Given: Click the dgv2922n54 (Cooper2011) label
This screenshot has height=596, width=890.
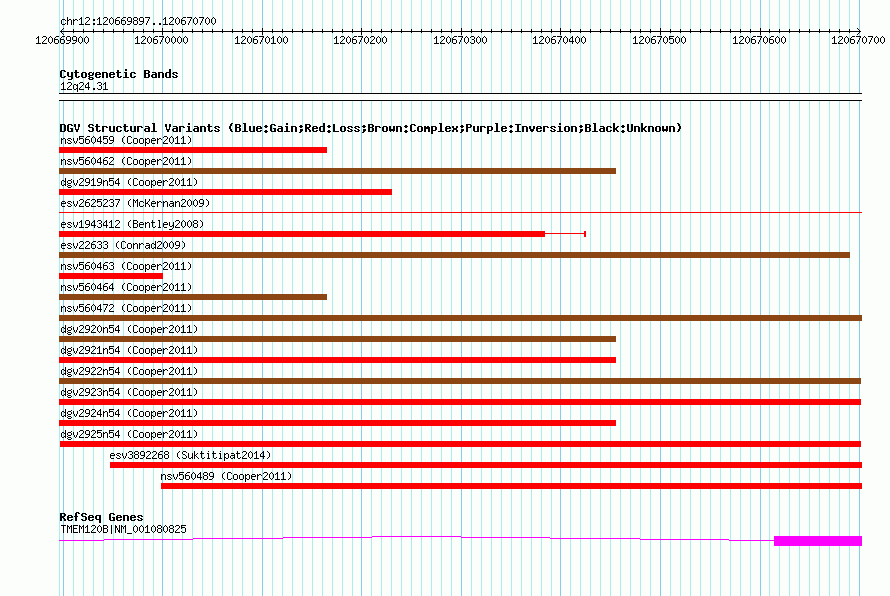Looking at the screenshot, I should pos(129,371).
